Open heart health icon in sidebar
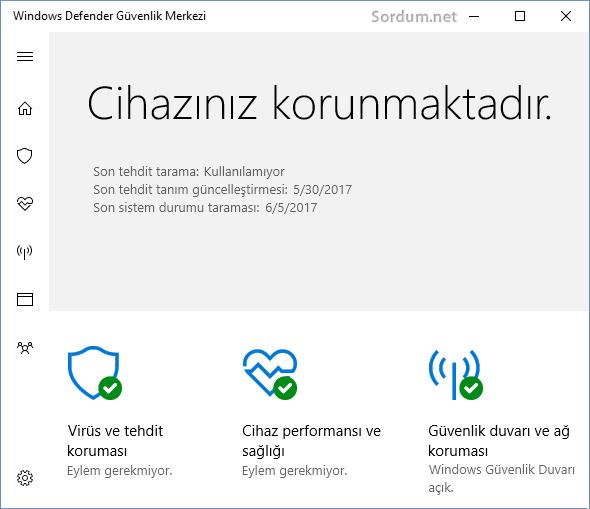 pyautogui.click(x=25, y=204)
